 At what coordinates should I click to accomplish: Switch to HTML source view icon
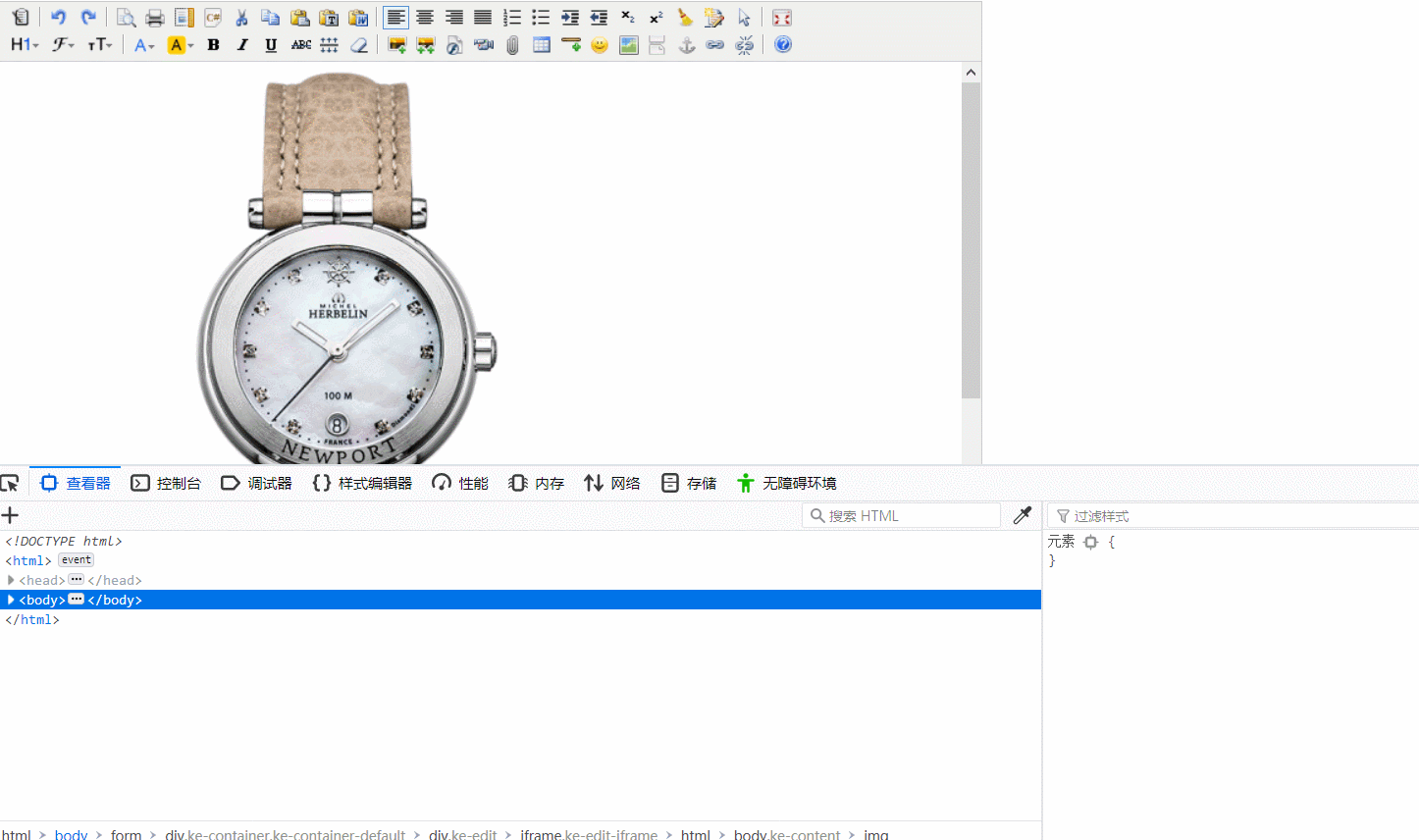coord(21,18)
